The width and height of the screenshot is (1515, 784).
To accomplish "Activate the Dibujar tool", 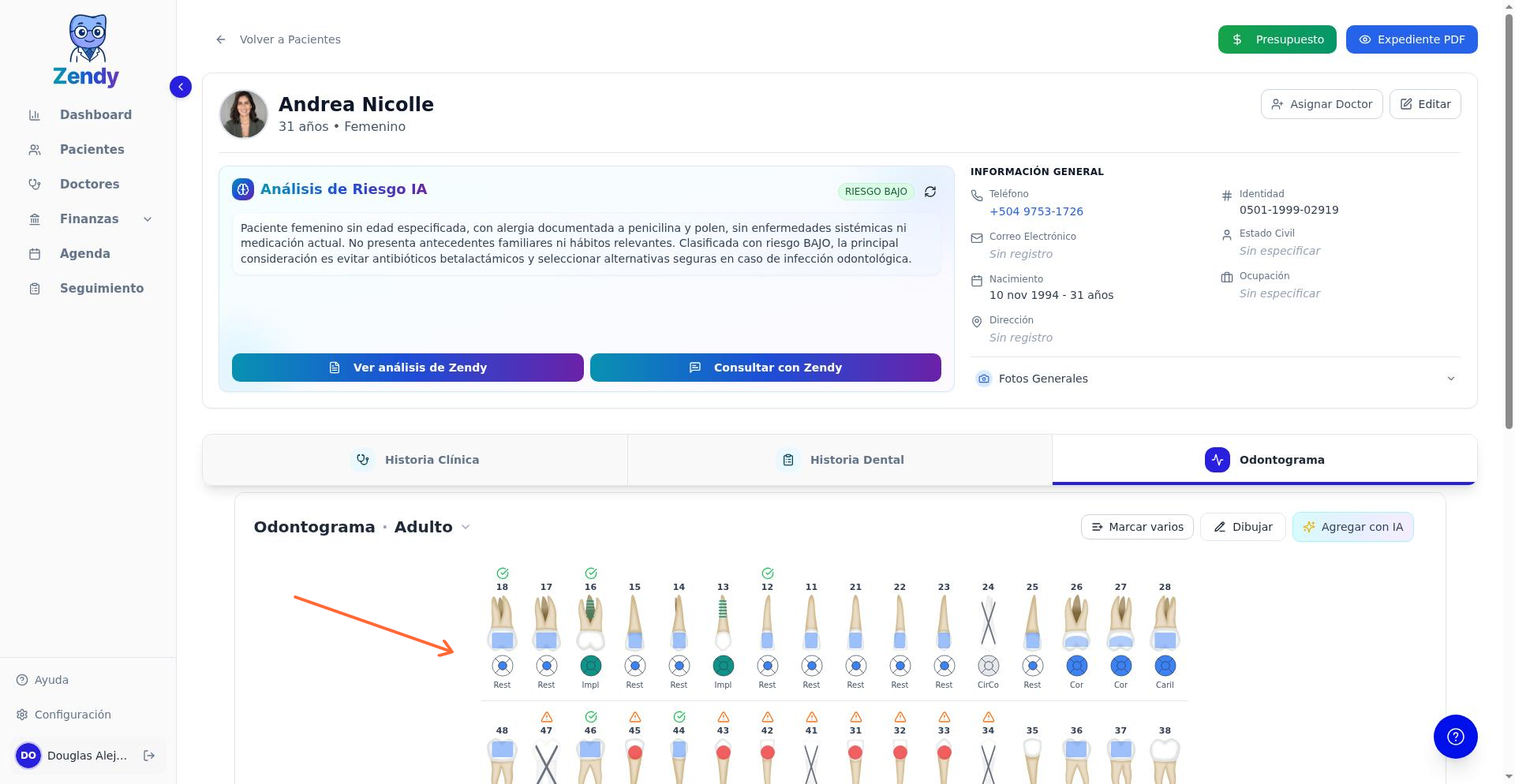I will tap(1243, 527).
